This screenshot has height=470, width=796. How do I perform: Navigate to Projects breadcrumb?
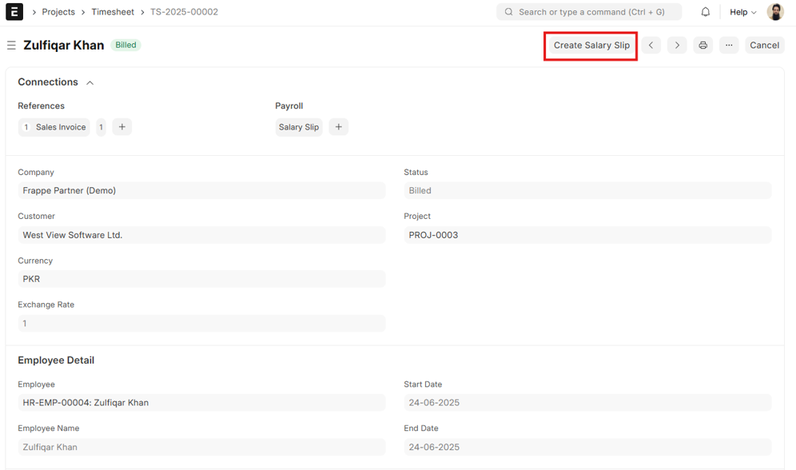(58, 12)
